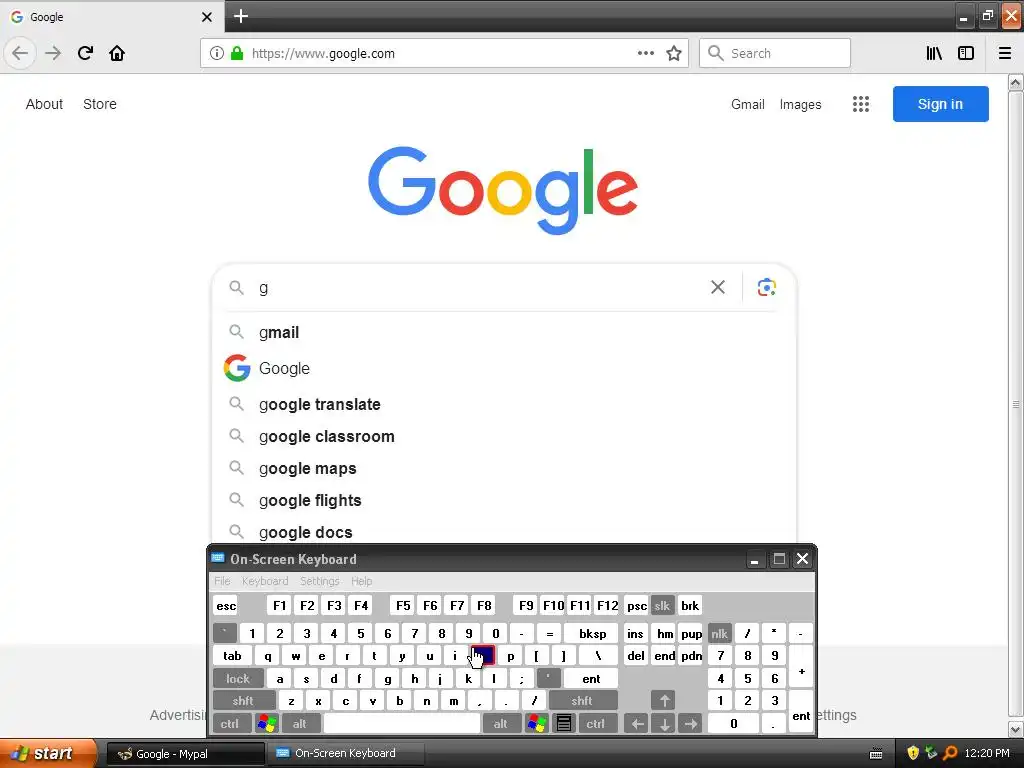1024x768 pixels.
Task: Select On-Screen Keyboard taskbar button
Action: pyautogui.click(x=344, y=754)
